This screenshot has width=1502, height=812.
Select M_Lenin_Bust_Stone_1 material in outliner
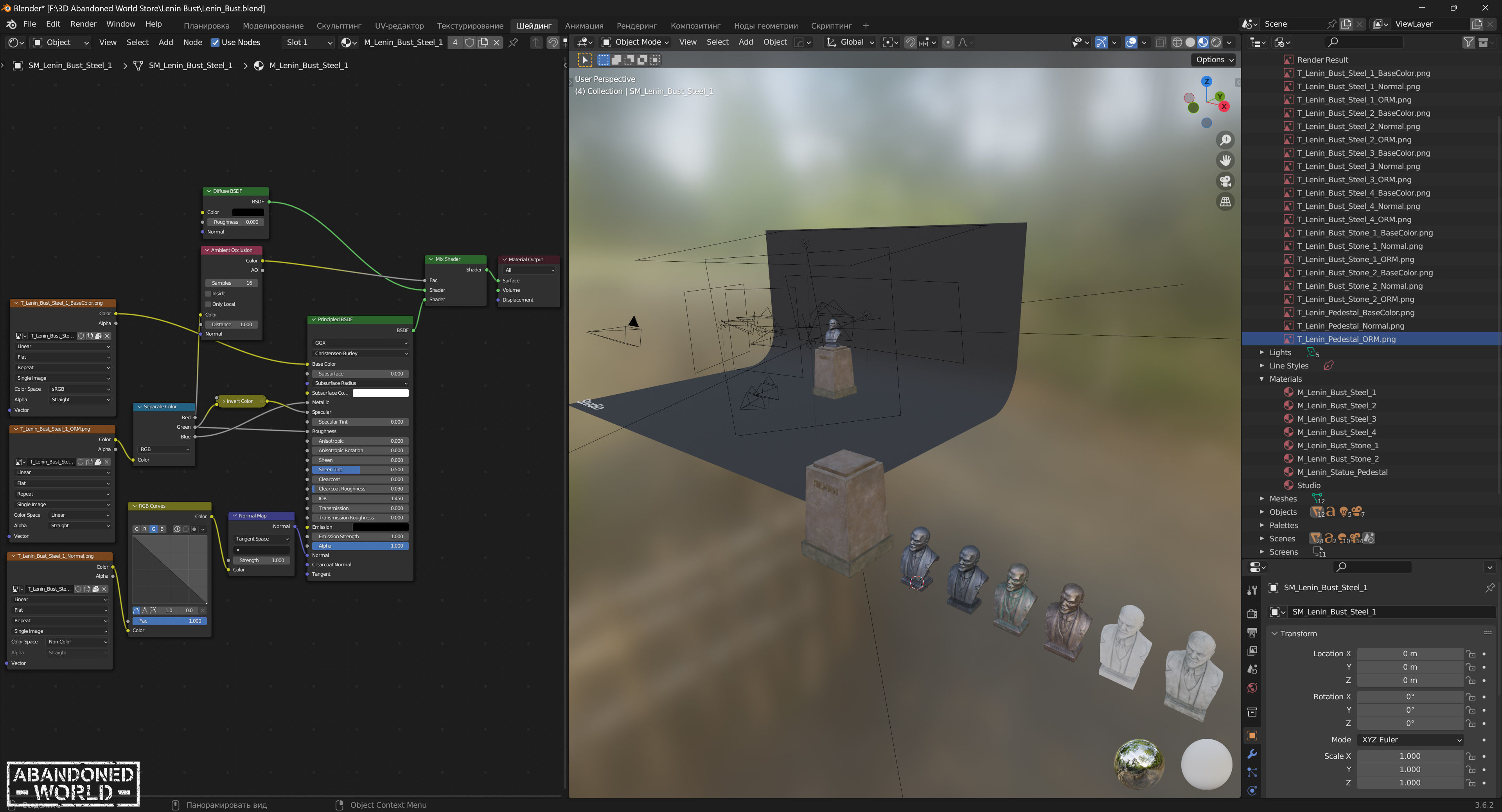[1338, 446]
